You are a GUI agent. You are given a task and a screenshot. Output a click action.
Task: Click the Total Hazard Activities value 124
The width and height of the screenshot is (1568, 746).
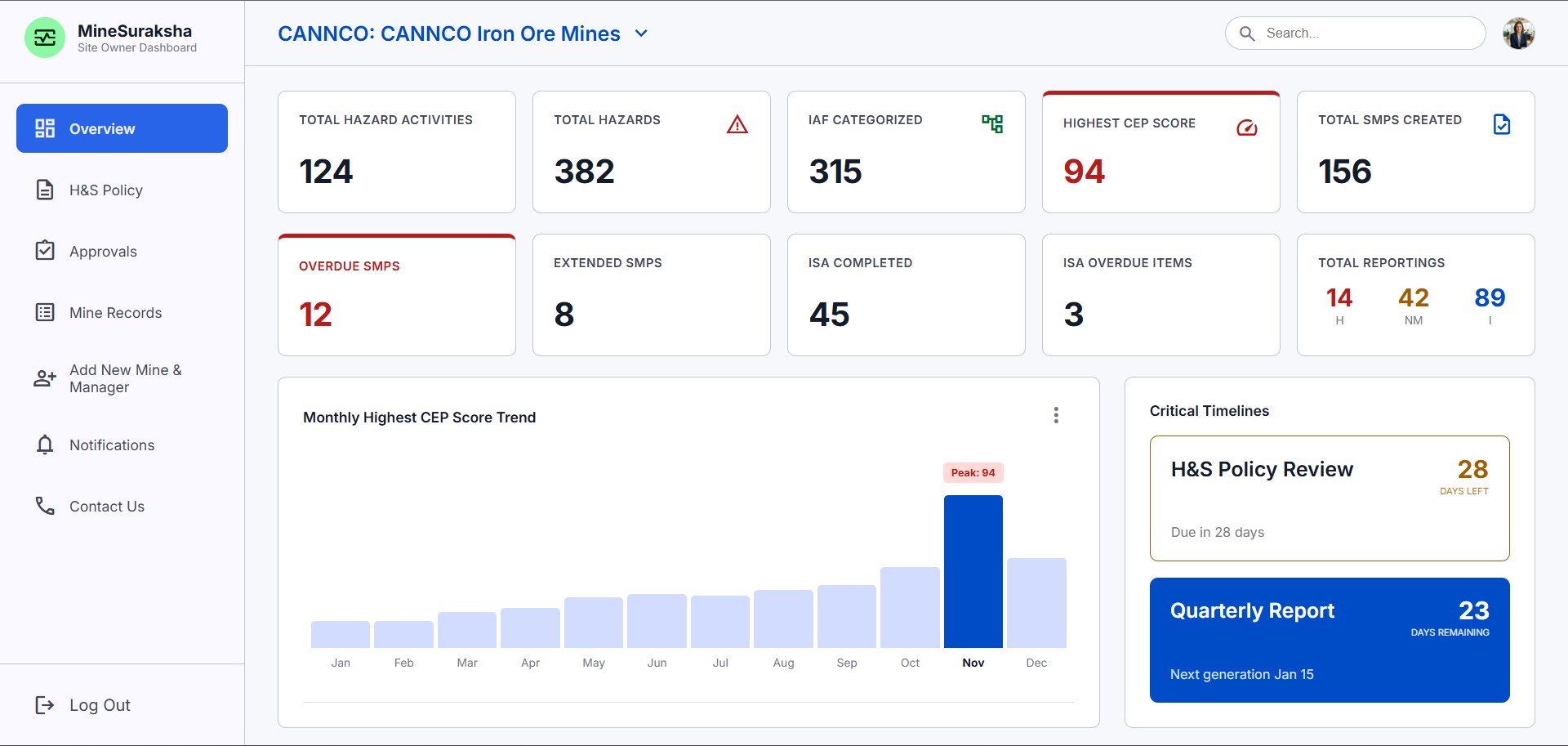(x=326, y=172)
